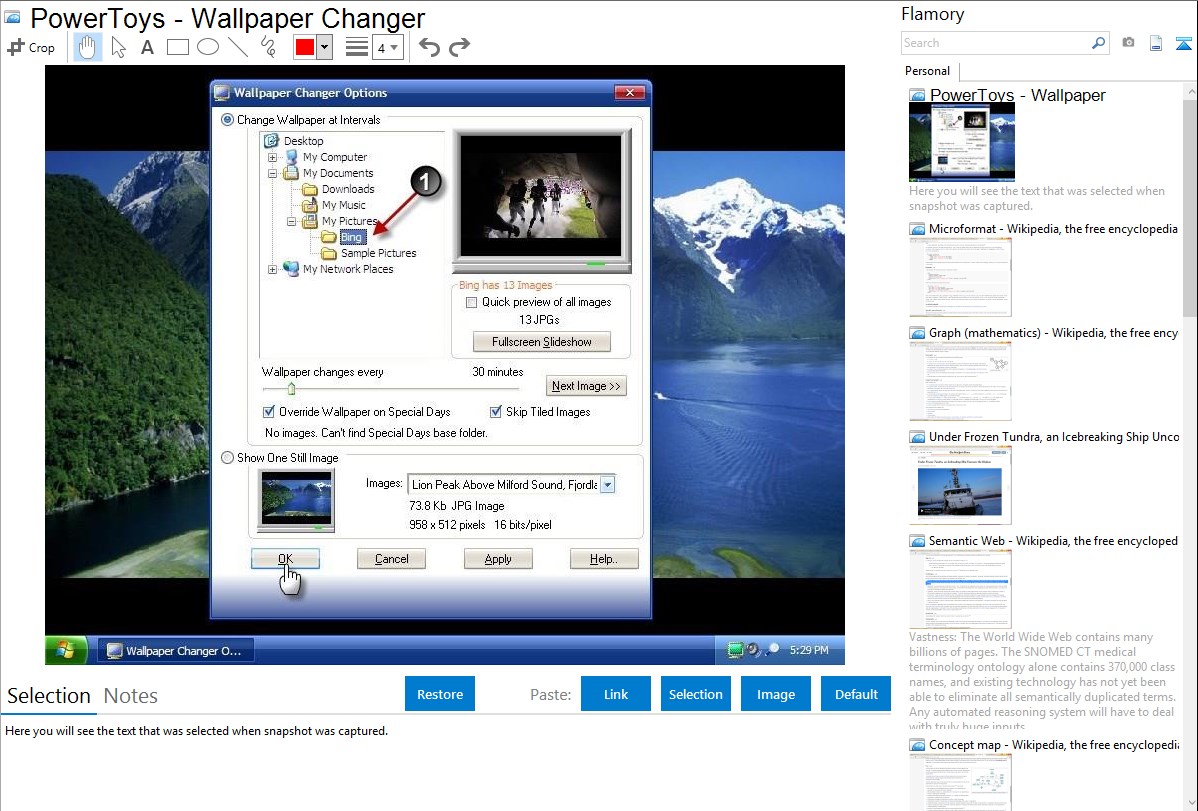Switch to the Notes tab

[131, 696]
